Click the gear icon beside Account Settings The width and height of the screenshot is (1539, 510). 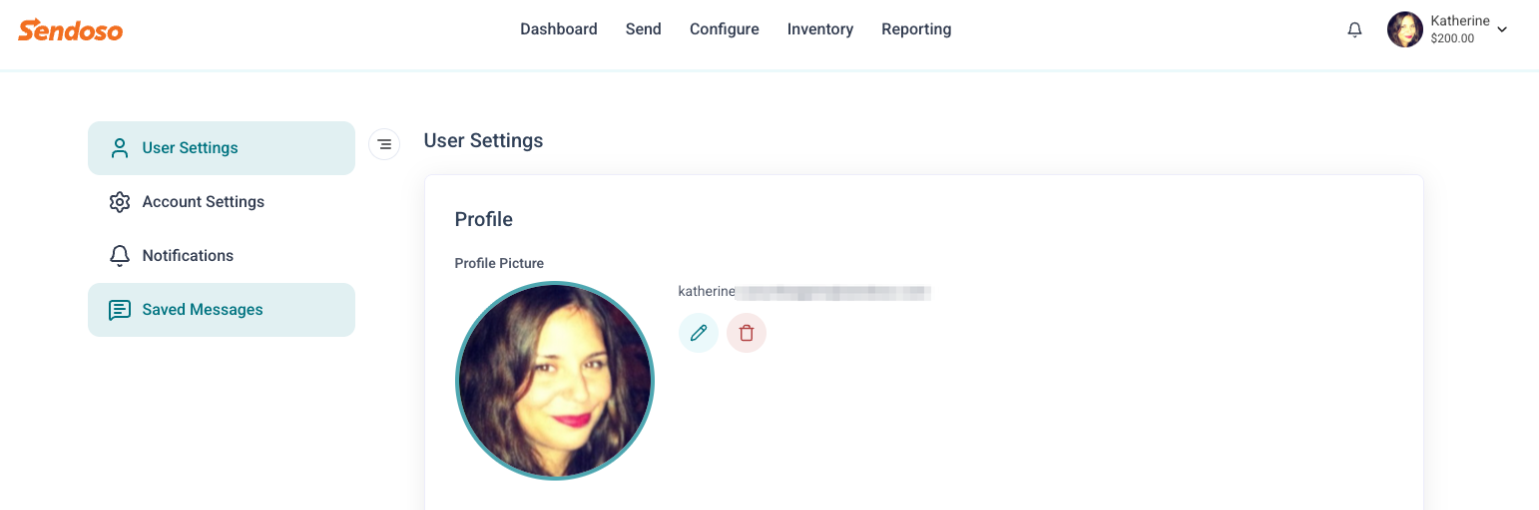tap(120, 202)
